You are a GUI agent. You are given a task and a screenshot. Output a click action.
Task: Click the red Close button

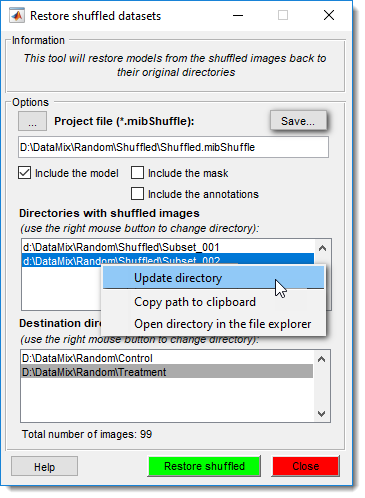coord(306,466)
